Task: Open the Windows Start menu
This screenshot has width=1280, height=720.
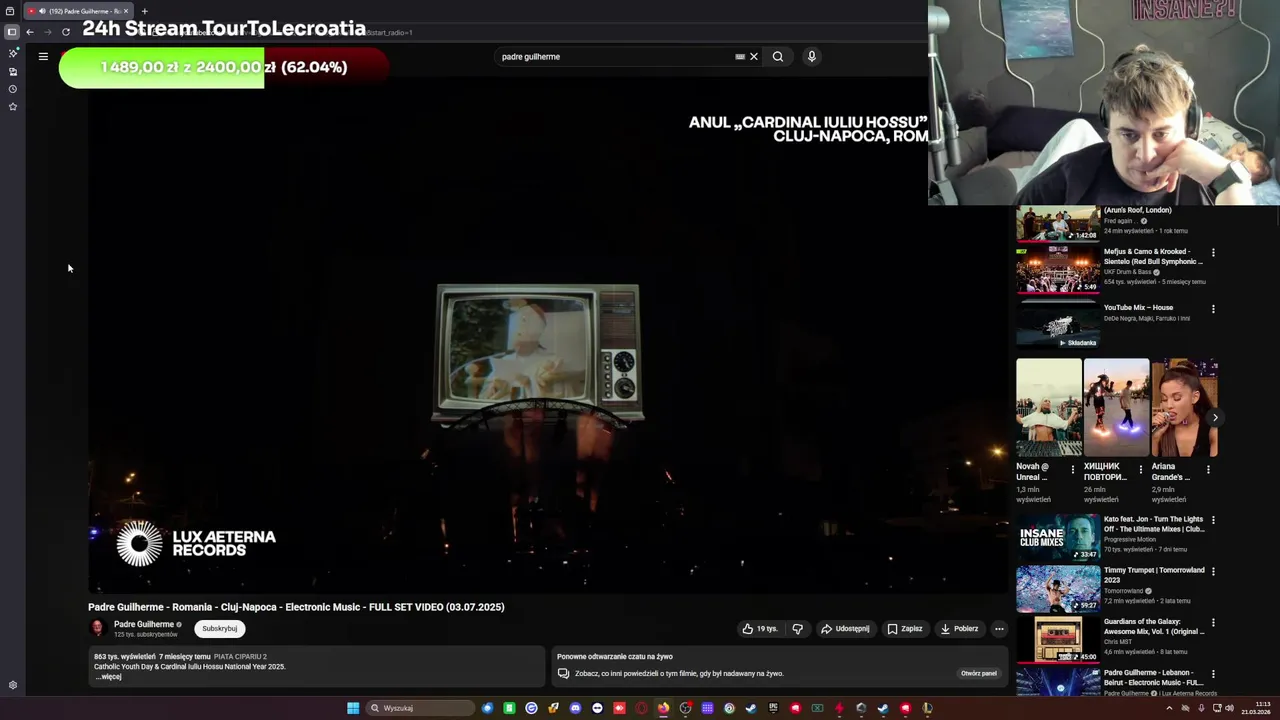Action: [x=353, y=708]
